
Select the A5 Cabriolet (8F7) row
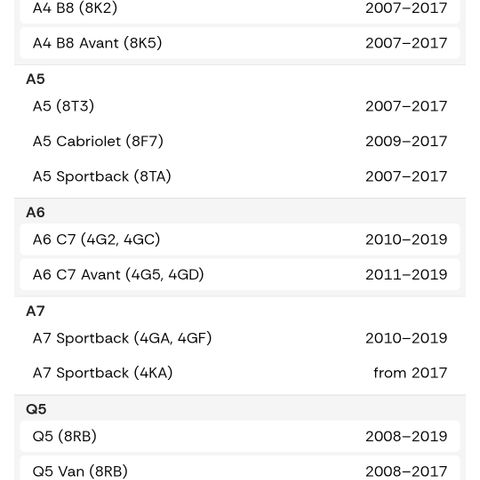coord(240,141)
